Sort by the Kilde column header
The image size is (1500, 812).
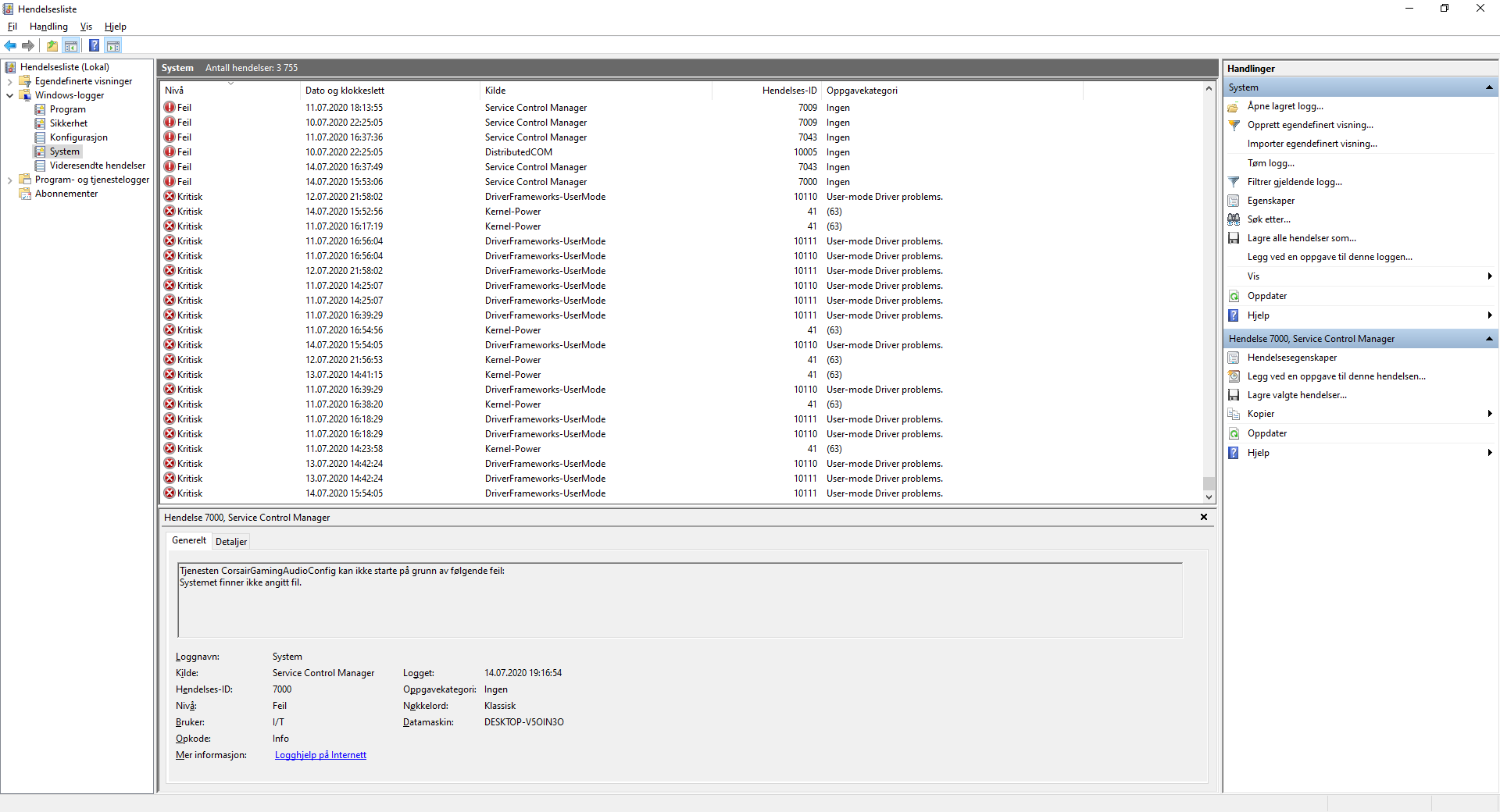coord(595,91)
